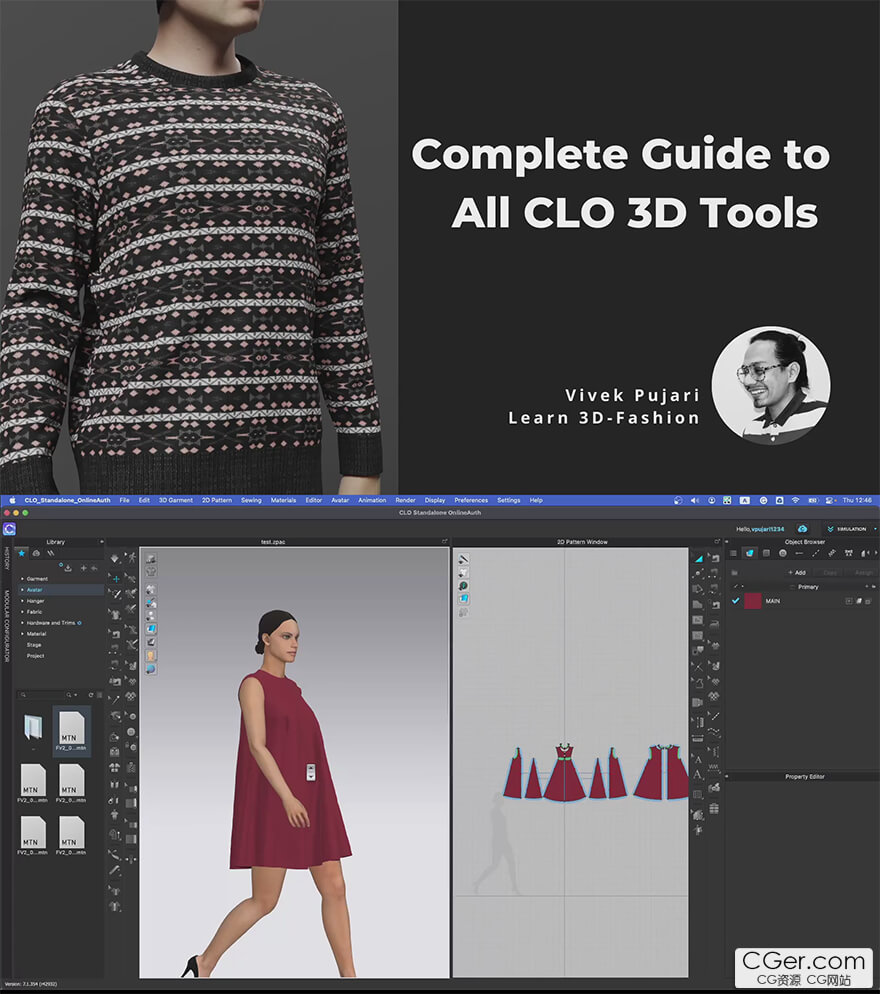The image size is (880, 994).
Task: Select the cyan Select/Move cross tool
Action: coord(116,579)
